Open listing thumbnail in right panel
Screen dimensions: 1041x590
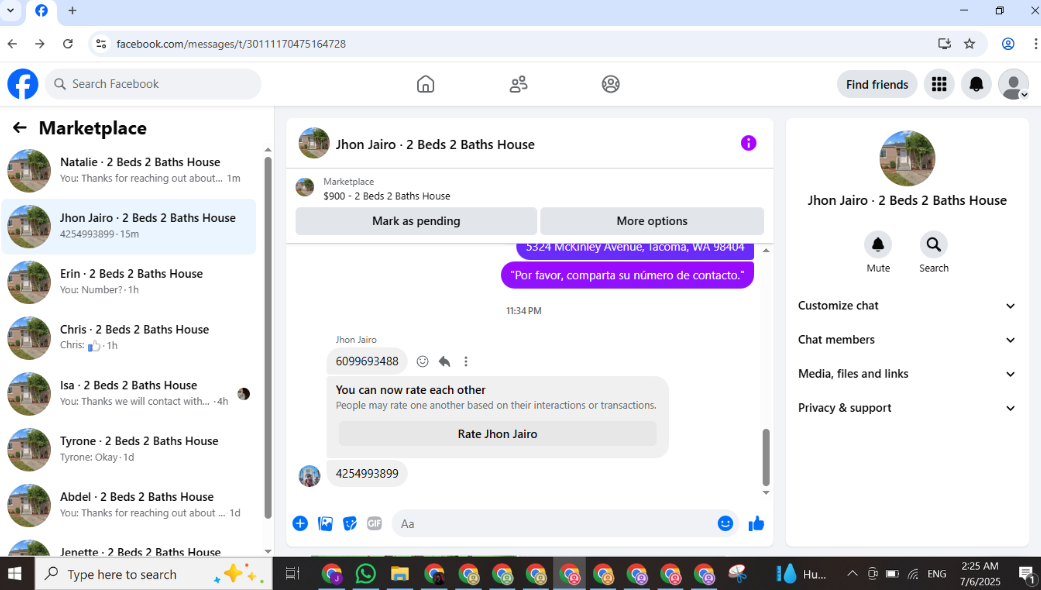click(x=907, y=158)
